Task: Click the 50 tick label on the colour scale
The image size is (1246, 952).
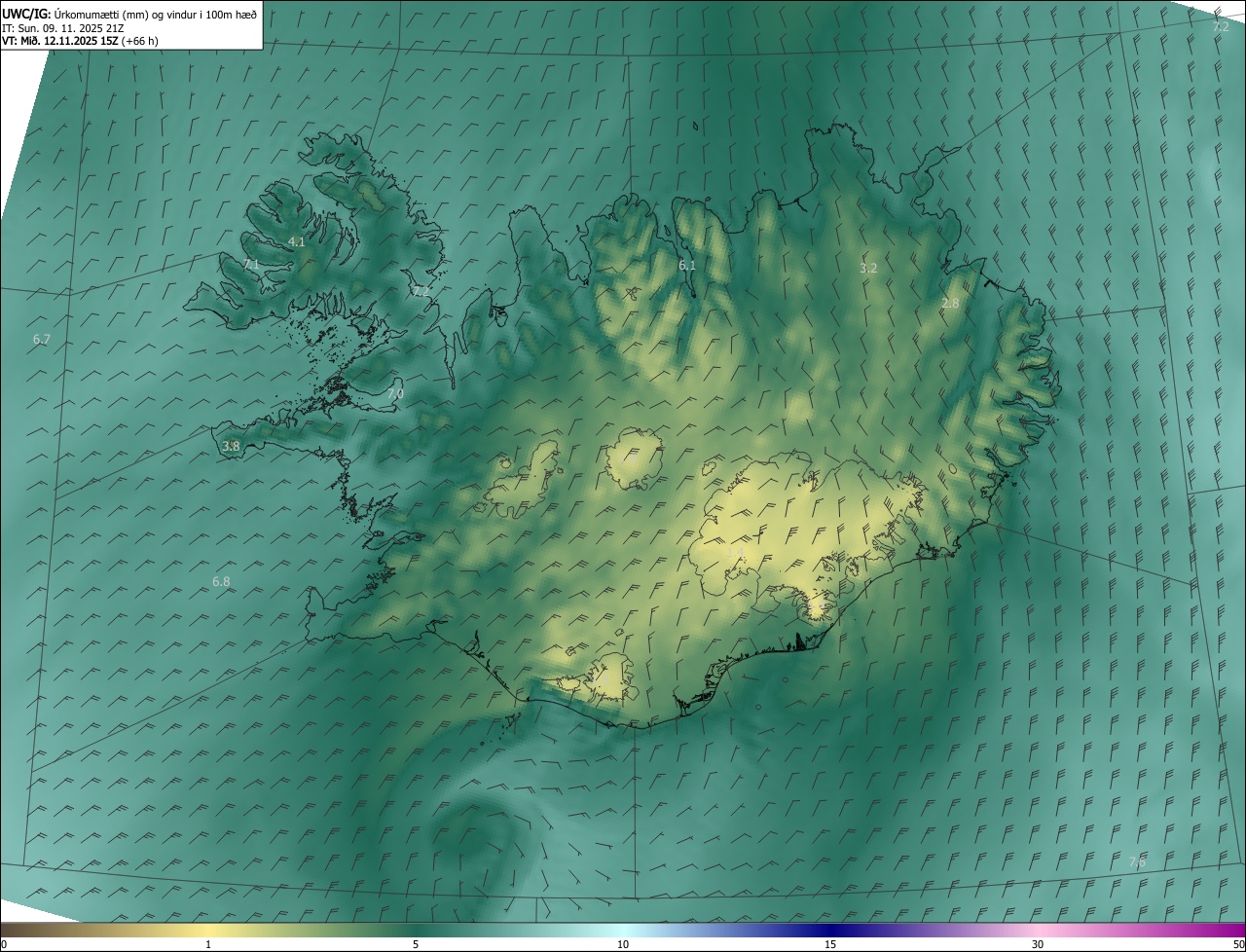Action: pos(1238,944)
